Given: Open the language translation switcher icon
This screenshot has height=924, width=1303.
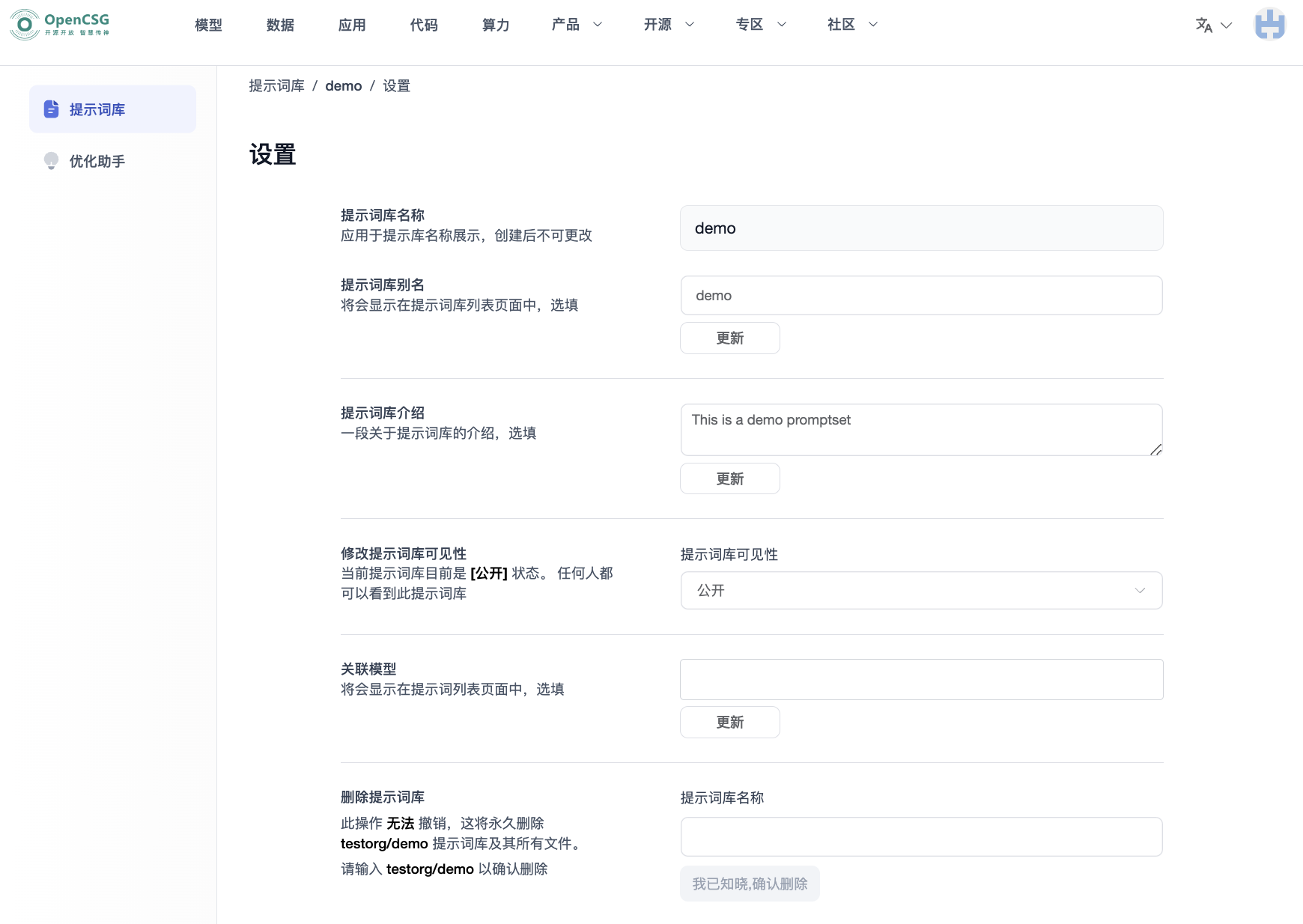Looking at the screenshot, I should tap(1203, 25).
